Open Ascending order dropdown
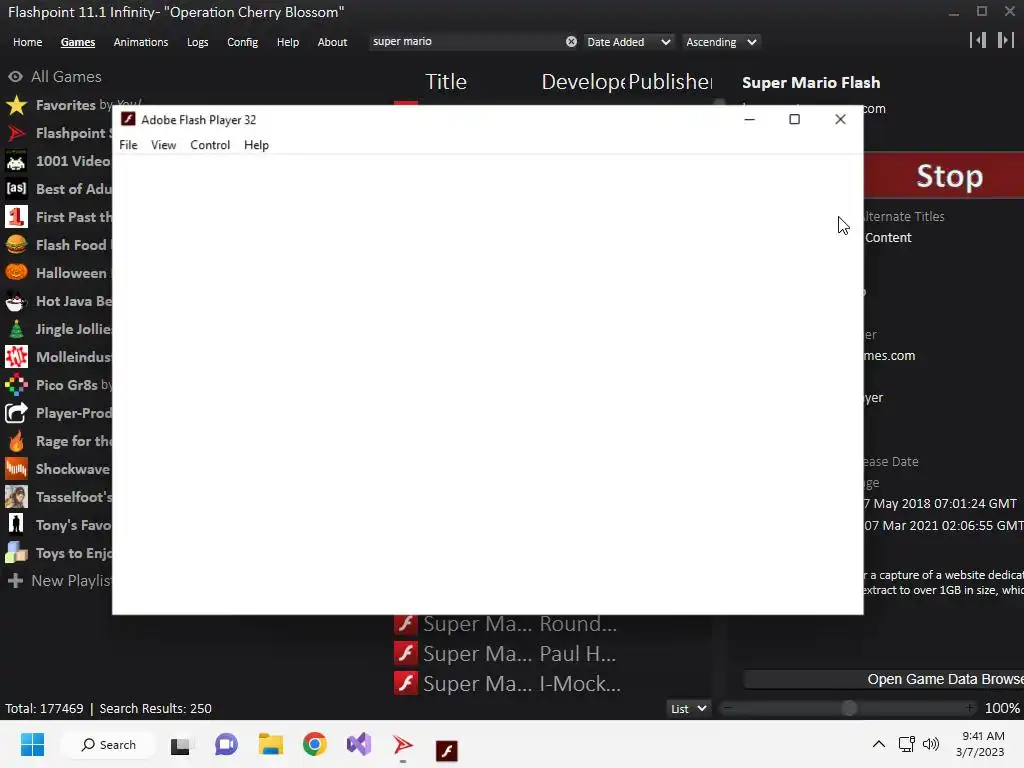Viewport: 1024px width, 768px height. (x=721, y=42)
